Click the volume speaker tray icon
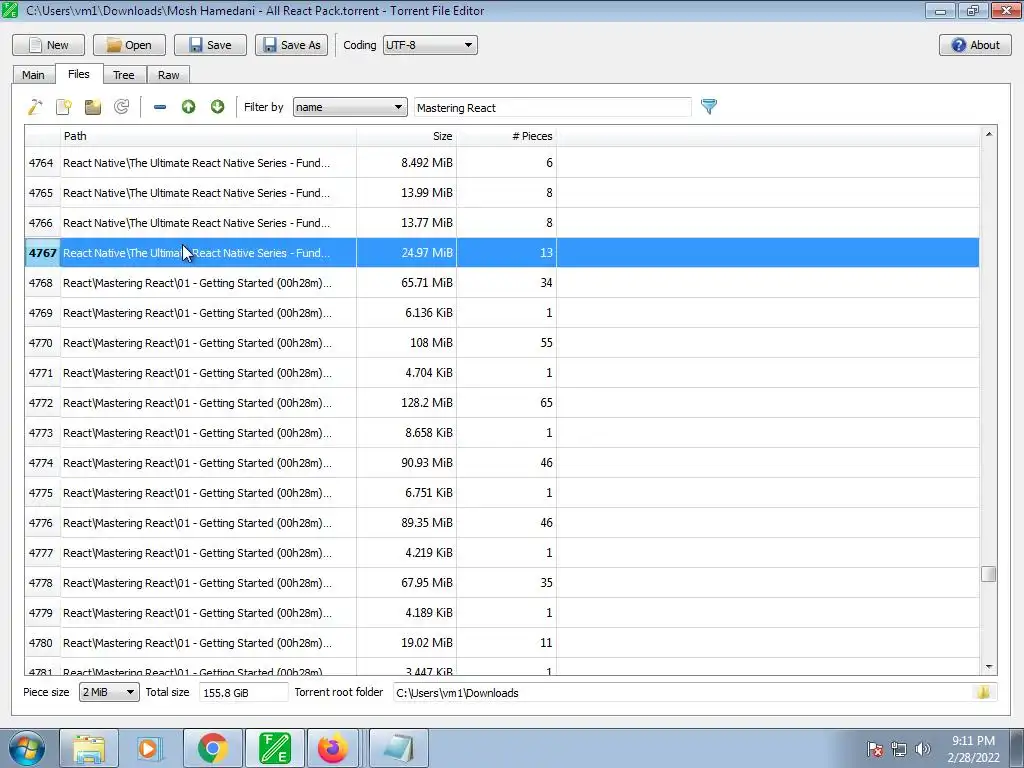Viewport: 1024px width, 768px height. pos(923,749)
